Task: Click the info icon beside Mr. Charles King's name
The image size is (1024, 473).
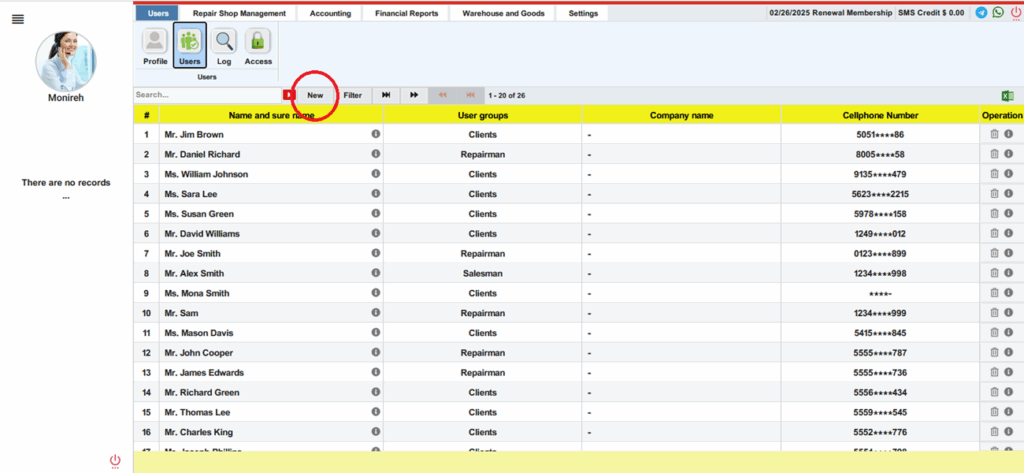Action: pyautogui.click(x=376, y=432)
